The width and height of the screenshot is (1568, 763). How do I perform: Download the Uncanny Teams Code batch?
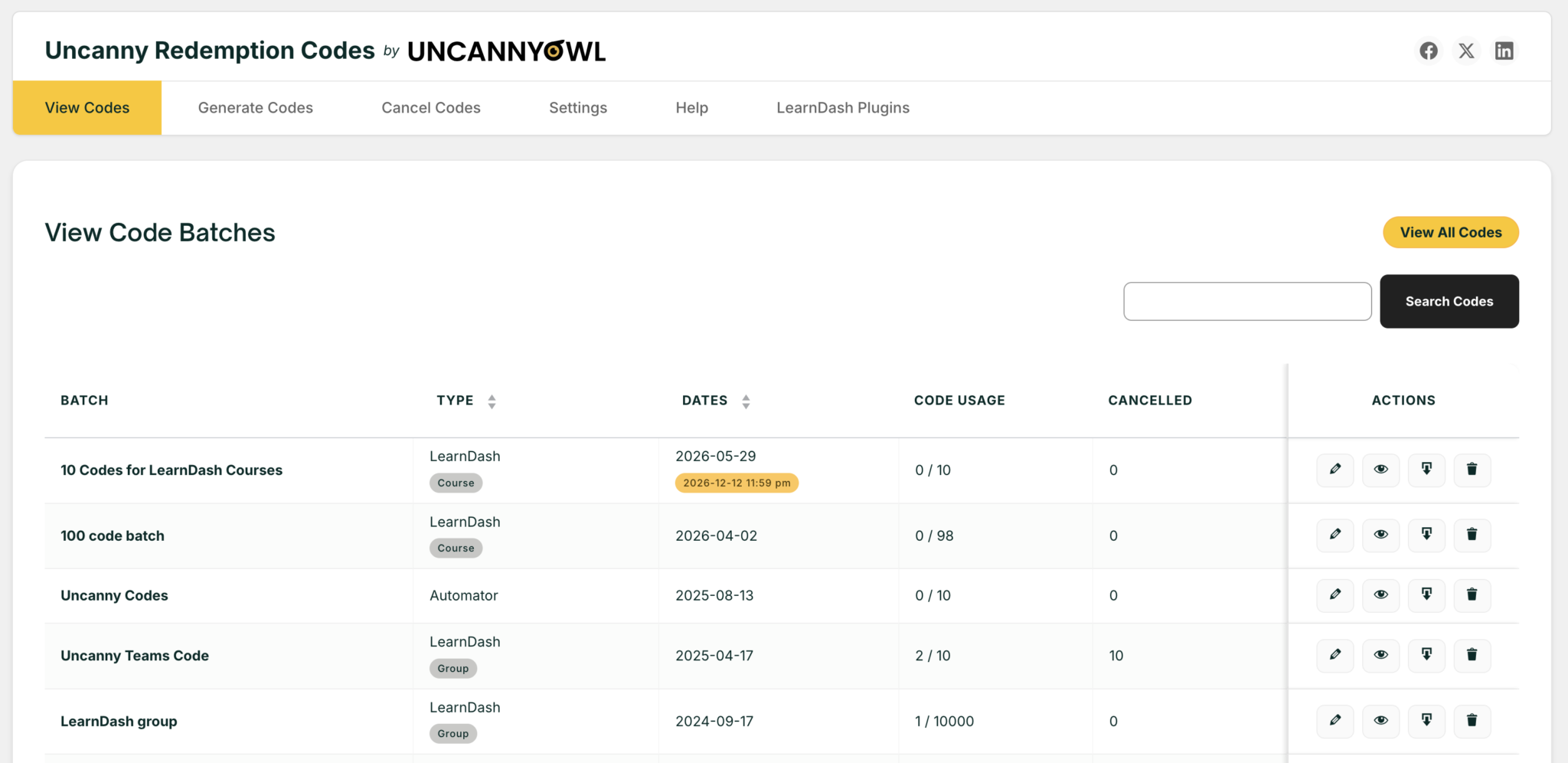(x=1426, y=655)
